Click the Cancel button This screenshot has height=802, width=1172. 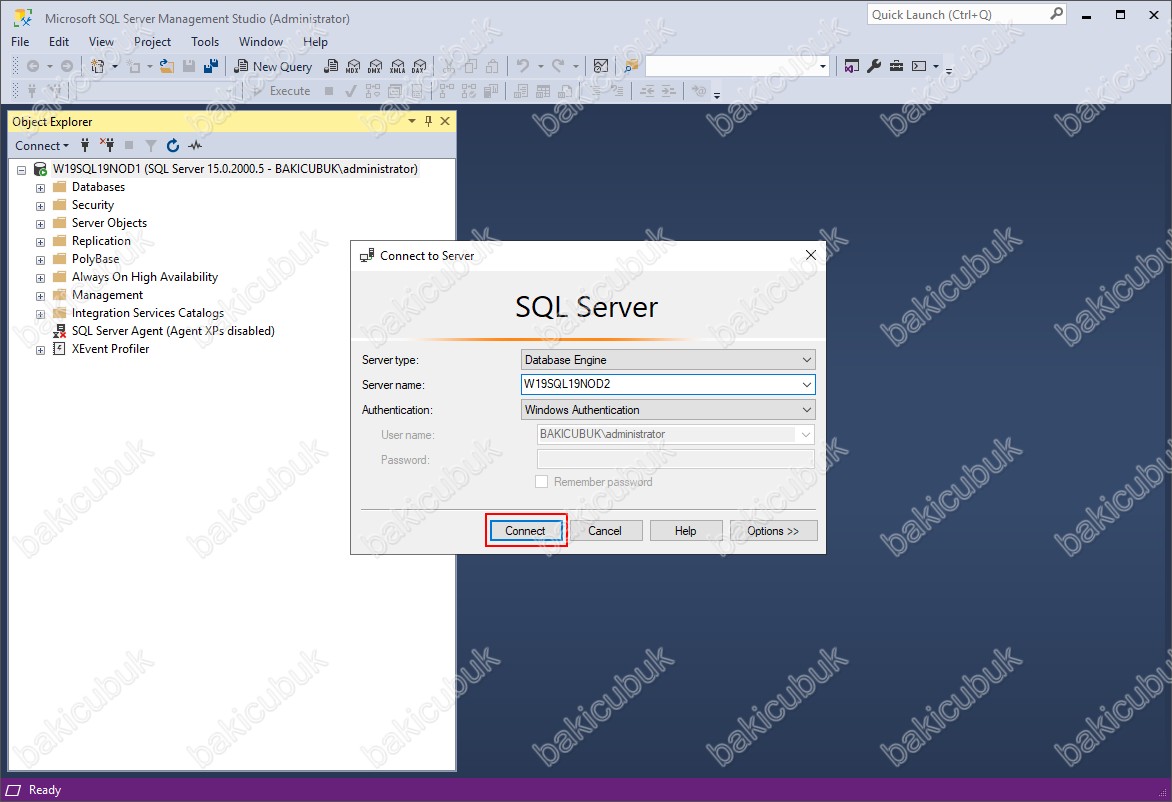[605, 531]
